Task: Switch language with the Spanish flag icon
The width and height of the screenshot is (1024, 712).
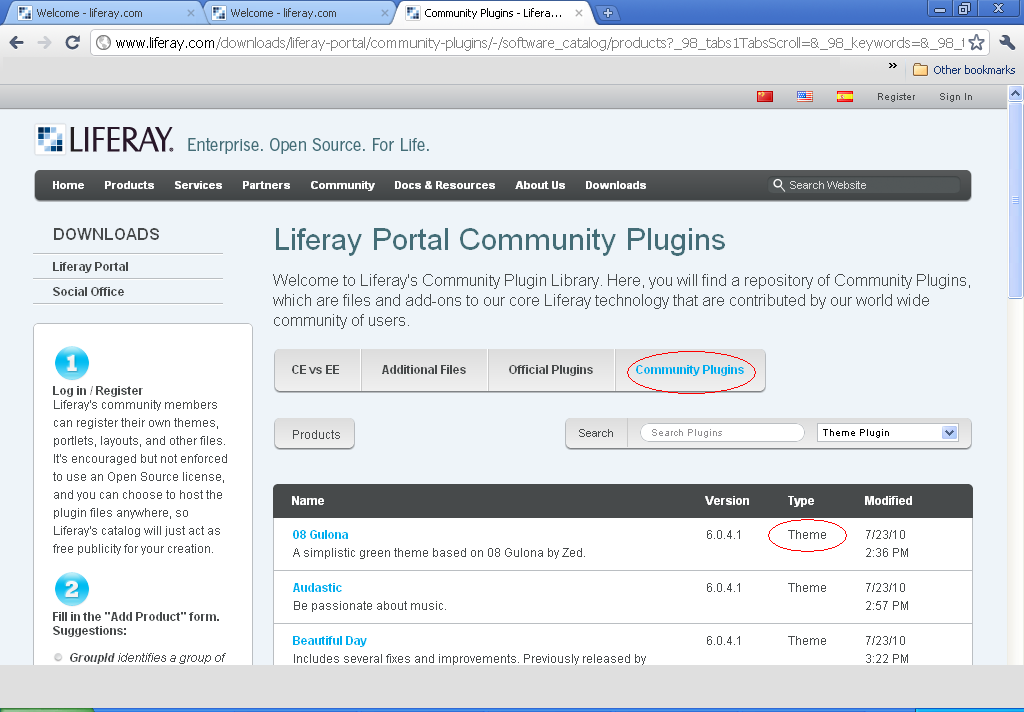Action: coord(844,97)
